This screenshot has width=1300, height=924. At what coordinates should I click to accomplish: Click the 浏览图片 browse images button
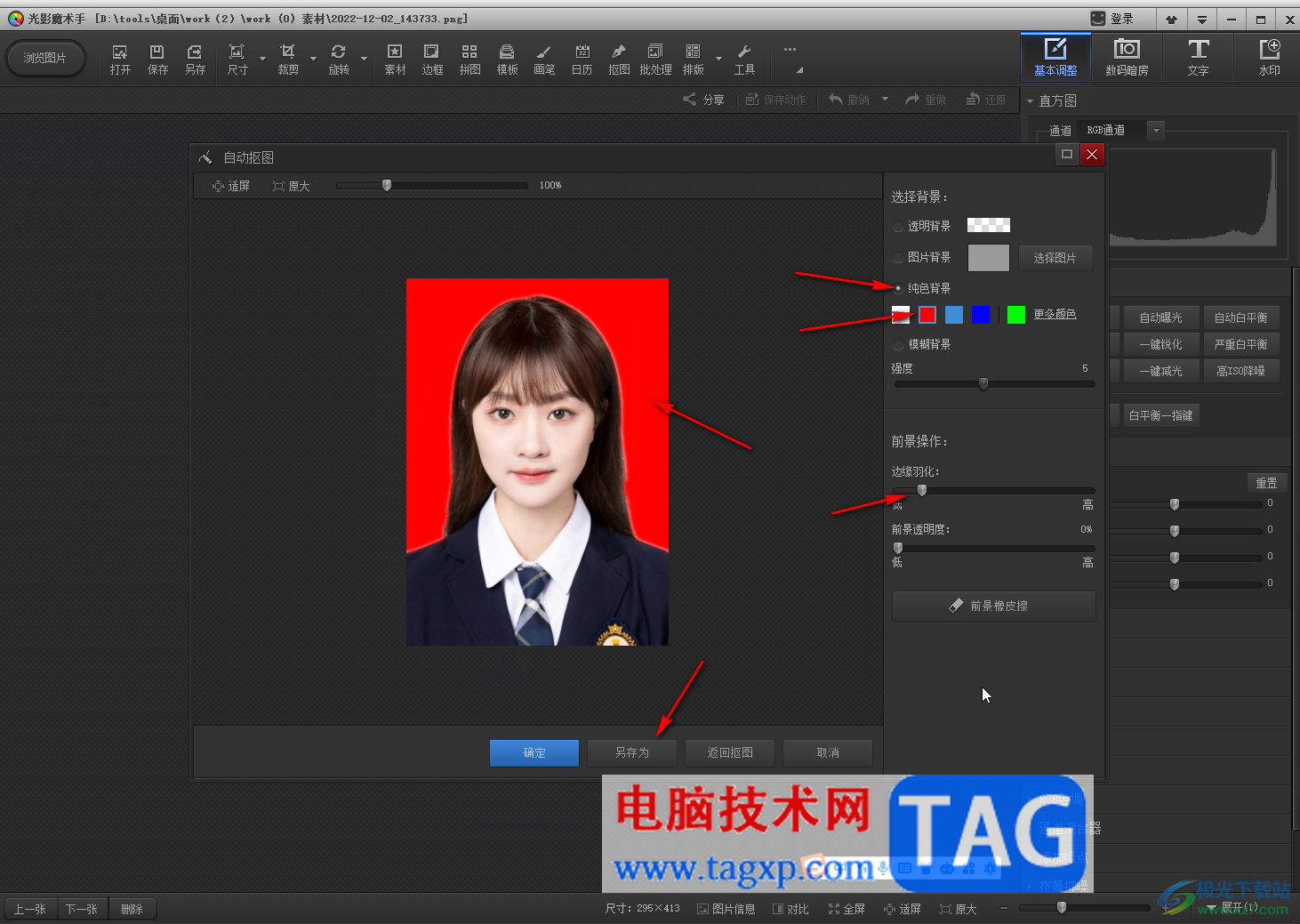click(x=45, y=58)
